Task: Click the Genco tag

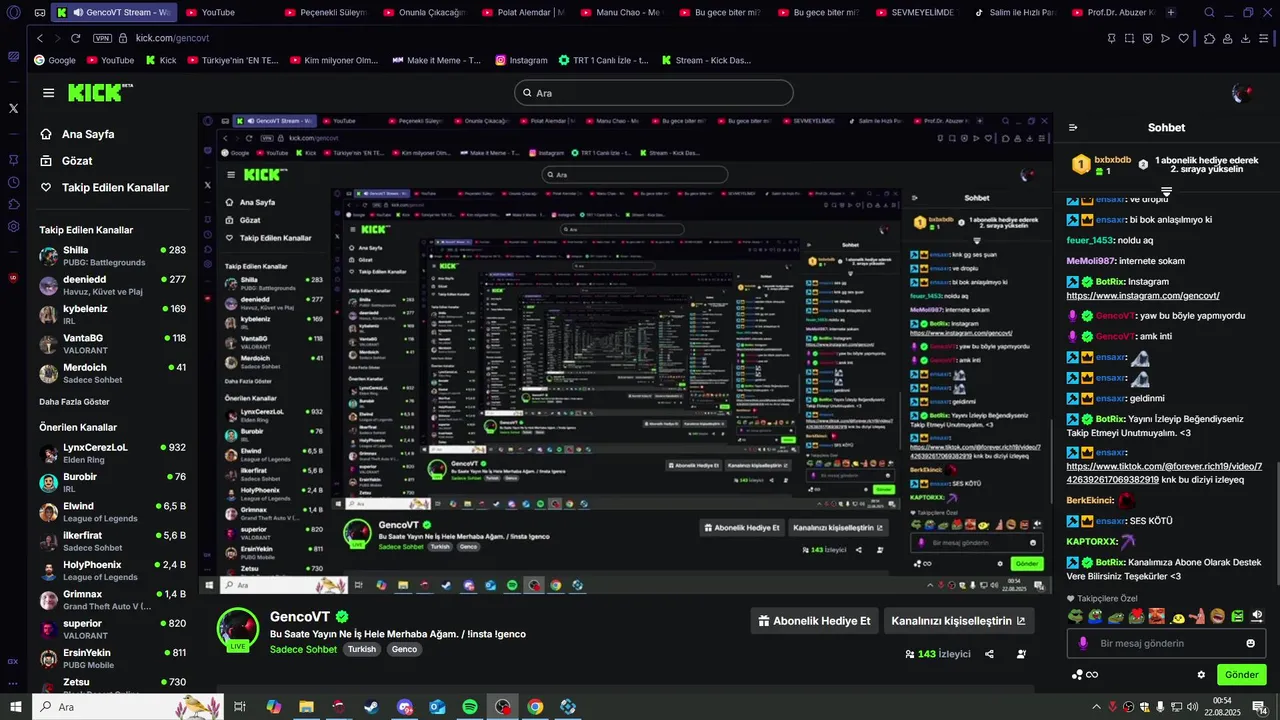Action: (x=404, y=649)
